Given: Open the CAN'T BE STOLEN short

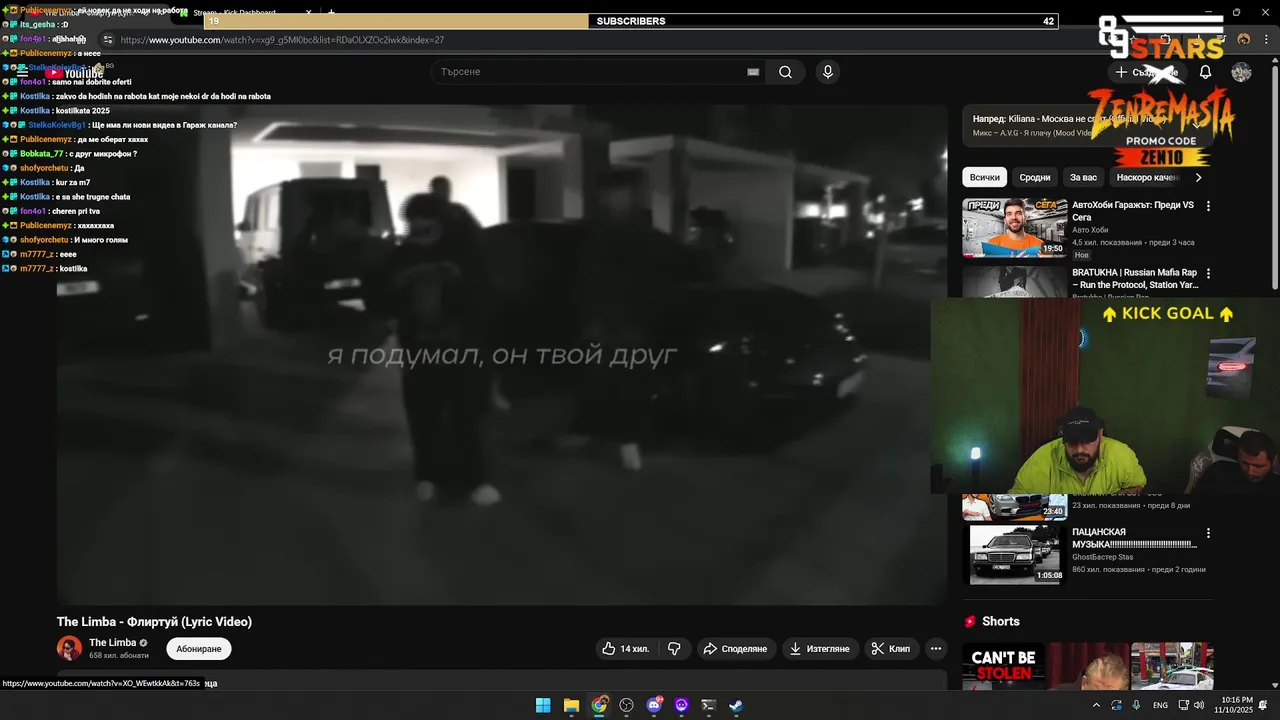Looking at the screenshot, I should 1003,666.
